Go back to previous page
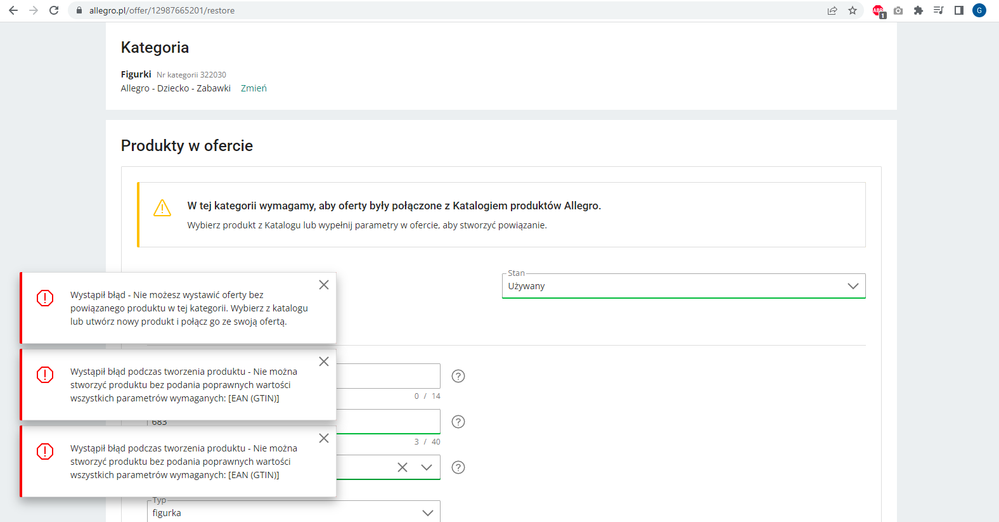999x522 pixels. tap(13, 10)
